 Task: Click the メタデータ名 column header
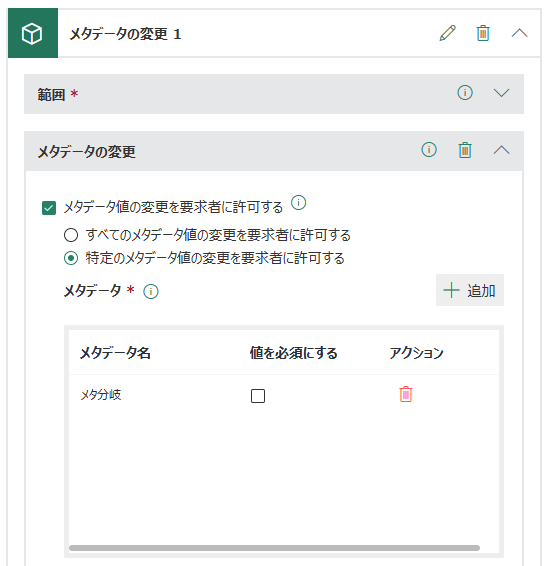(115, 353)
